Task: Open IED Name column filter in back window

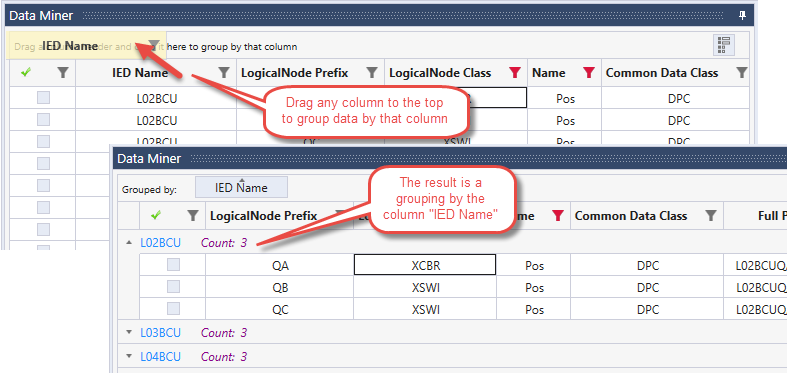Action: [225, 73]
